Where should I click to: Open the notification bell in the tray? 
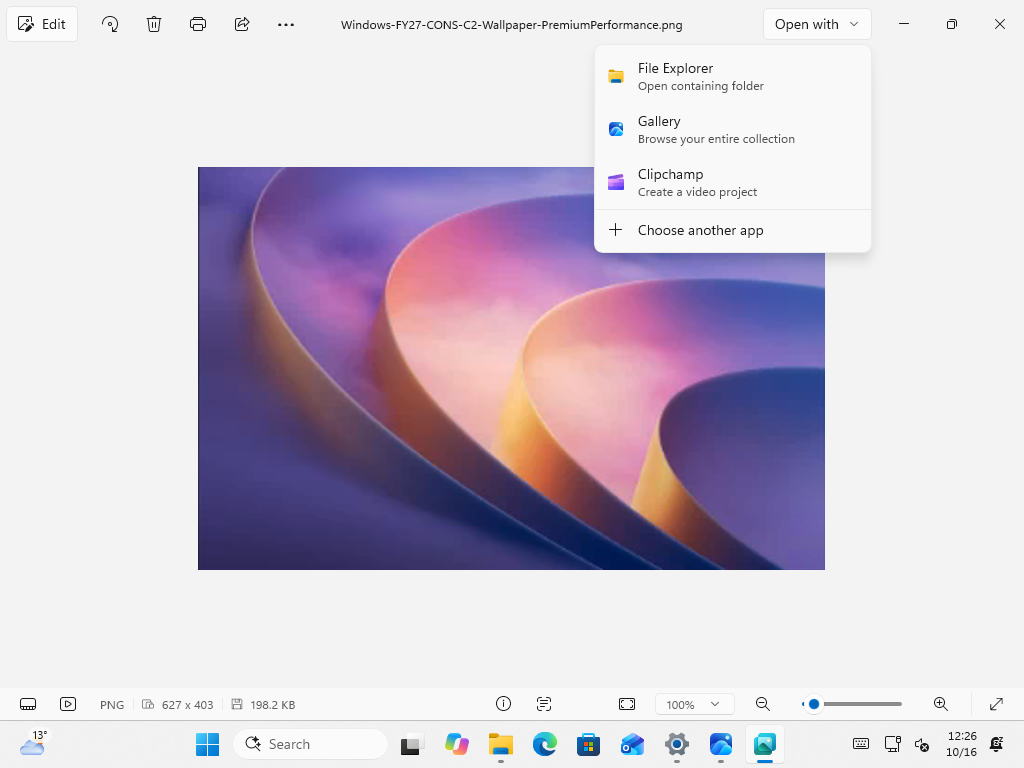[997, 744]
